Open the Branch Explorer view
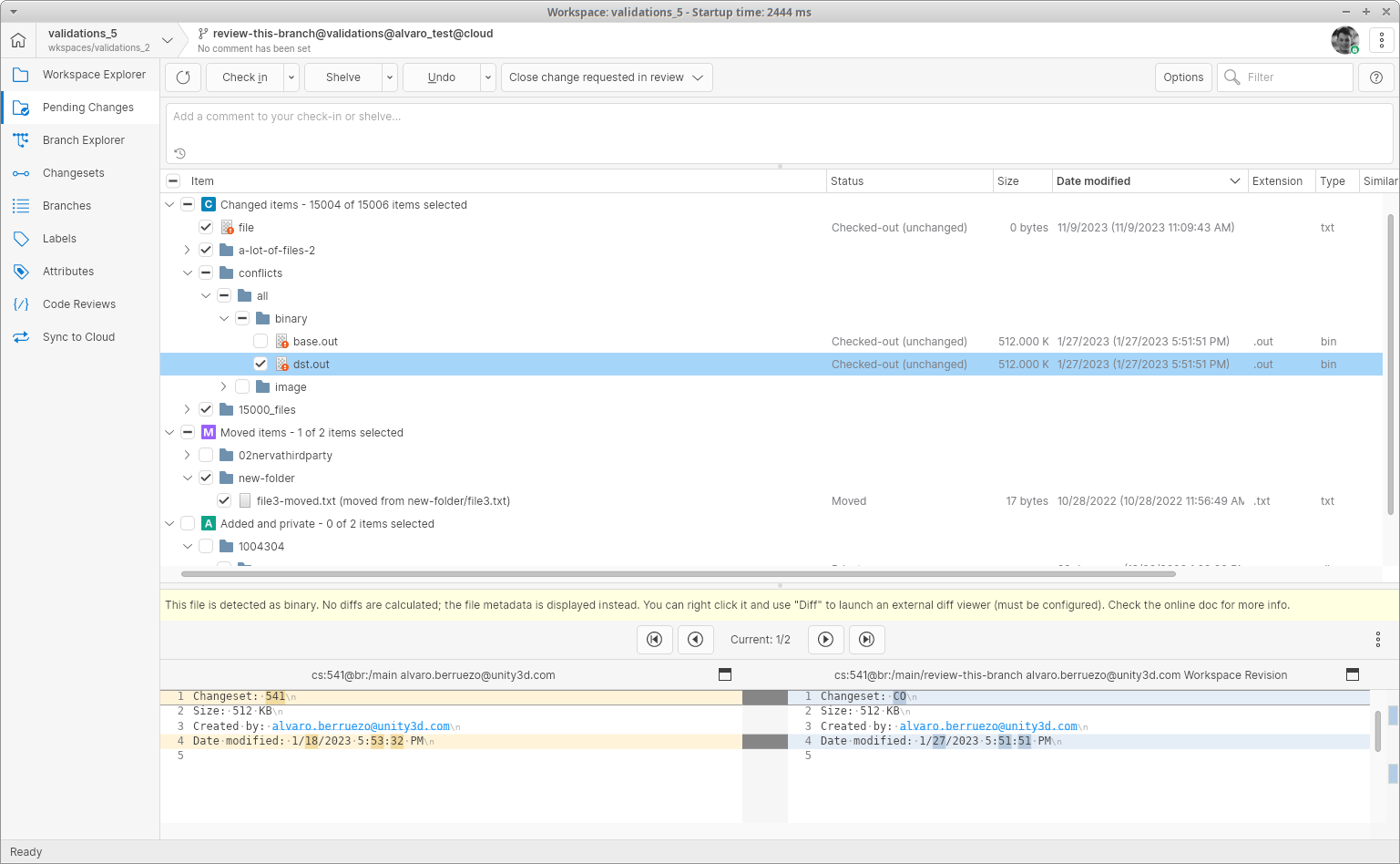 (x=84, y=139)
